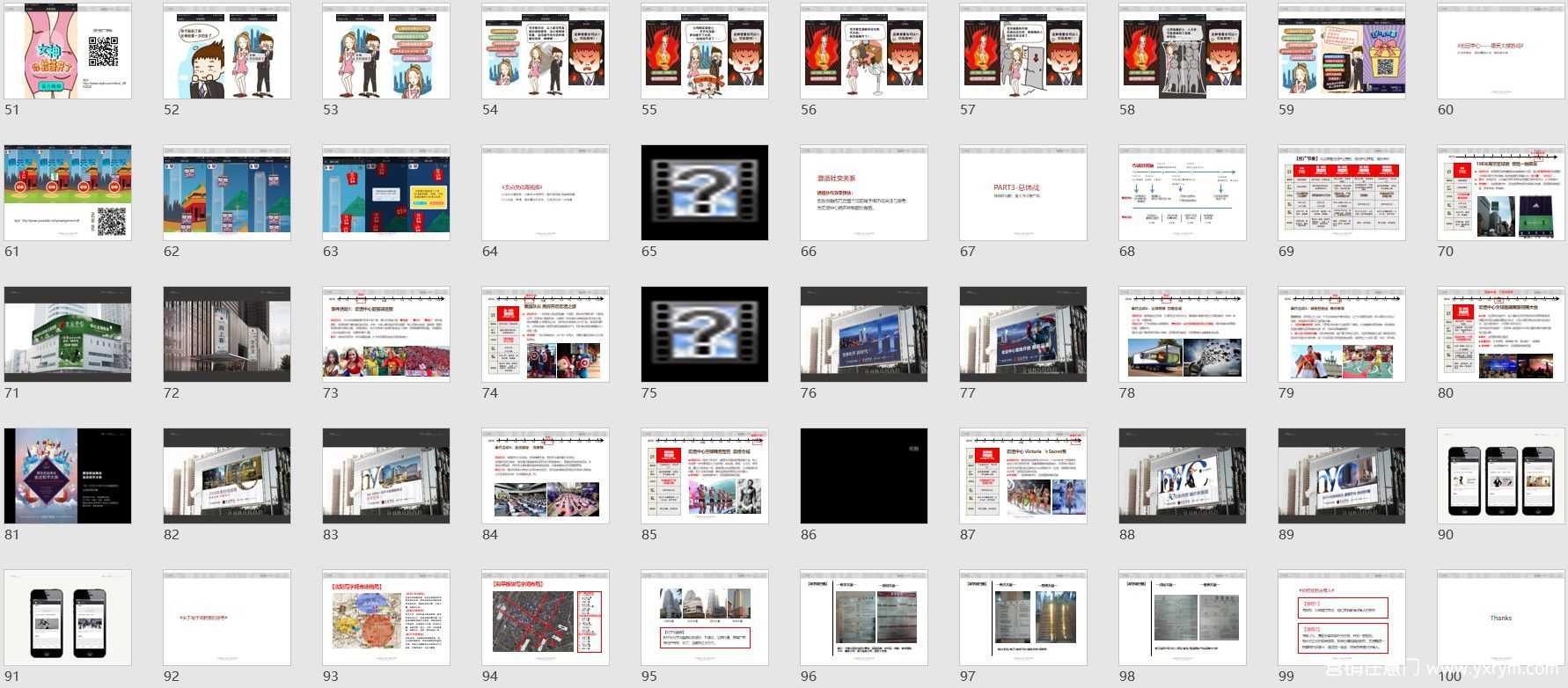
Task: Select slide 59 with the gift box
Action: click(x=1341, y=51)
